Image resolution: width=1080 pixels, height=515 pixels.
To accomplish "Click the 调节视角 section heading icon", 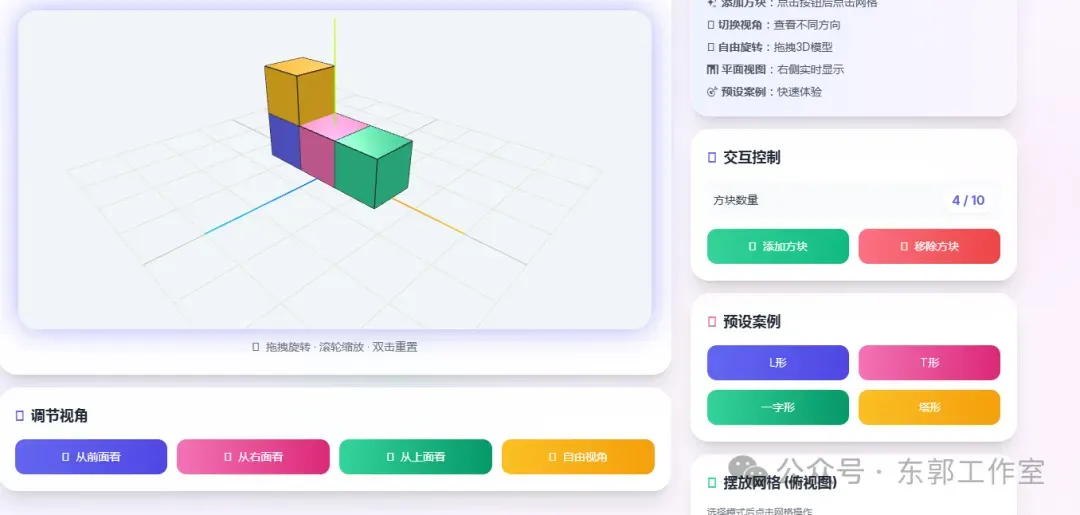I will pos(20,416).
